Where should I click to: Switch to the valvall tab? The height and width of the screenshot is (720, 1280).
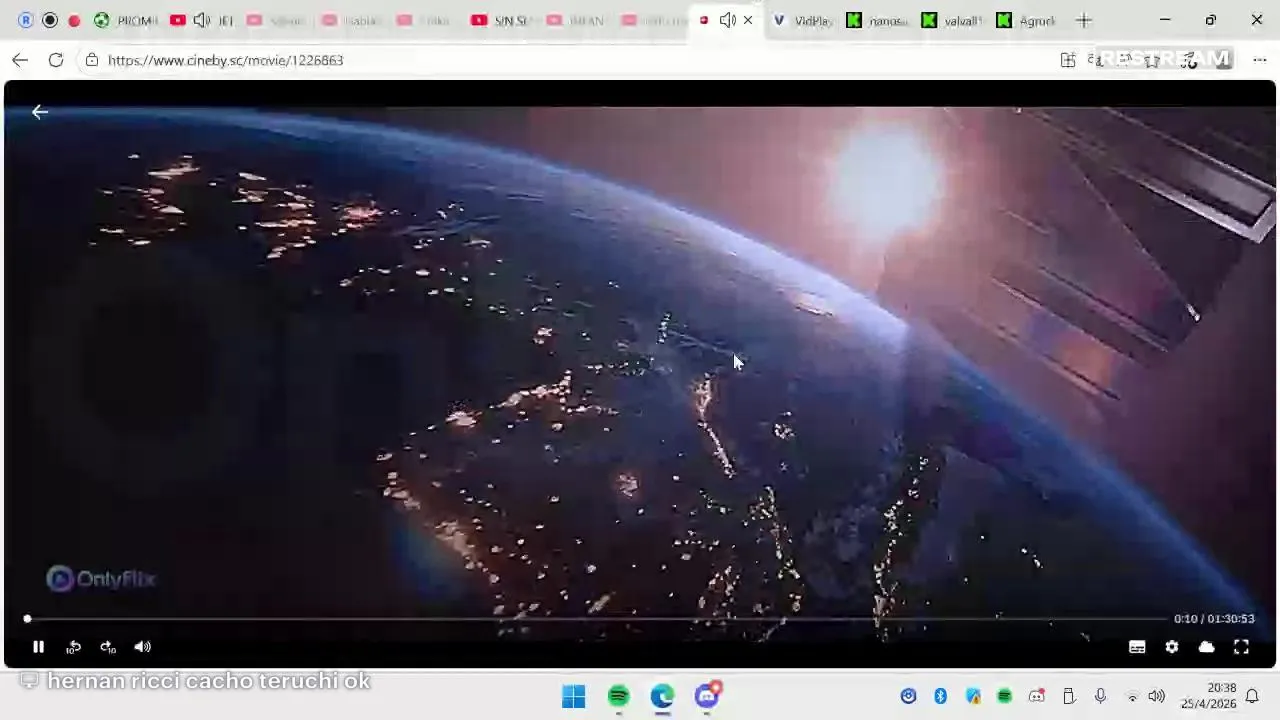(952, 20)
